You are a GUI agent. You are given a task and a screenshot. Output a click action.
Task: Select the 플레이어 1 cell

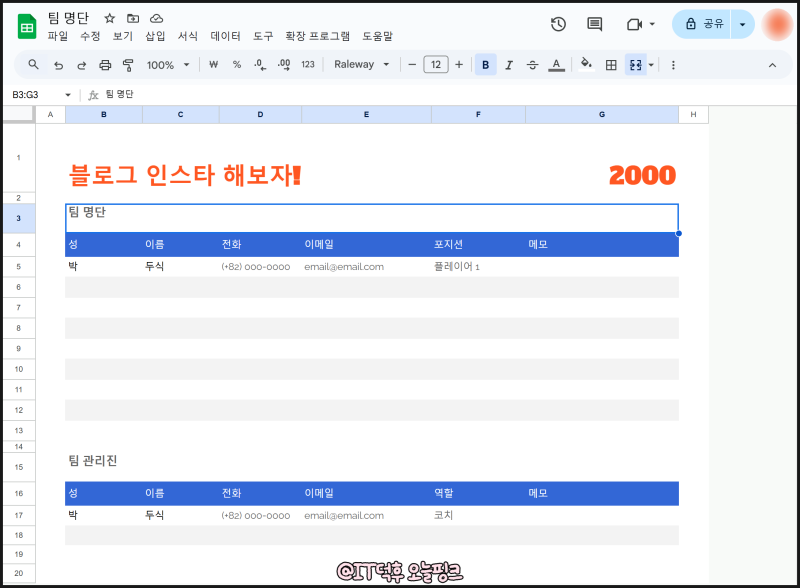tap(478, 266)
